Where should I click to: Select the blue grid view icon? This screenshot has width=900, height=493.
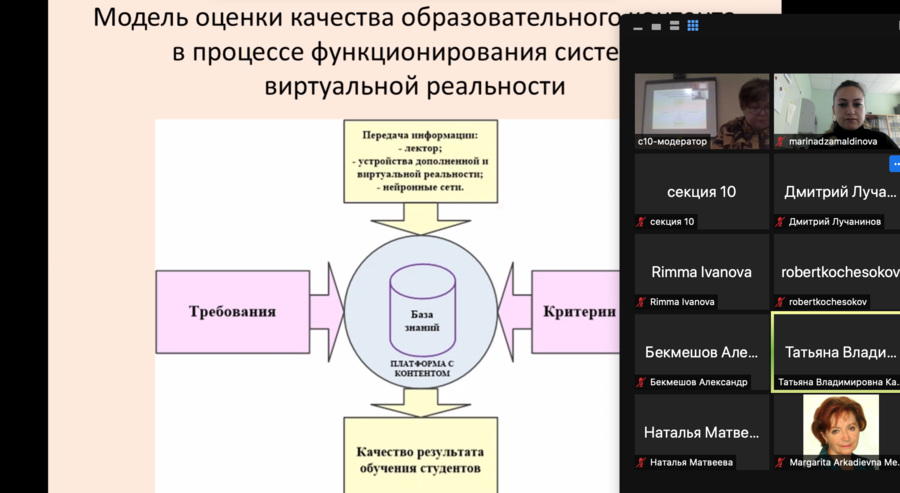pos(692,26)
